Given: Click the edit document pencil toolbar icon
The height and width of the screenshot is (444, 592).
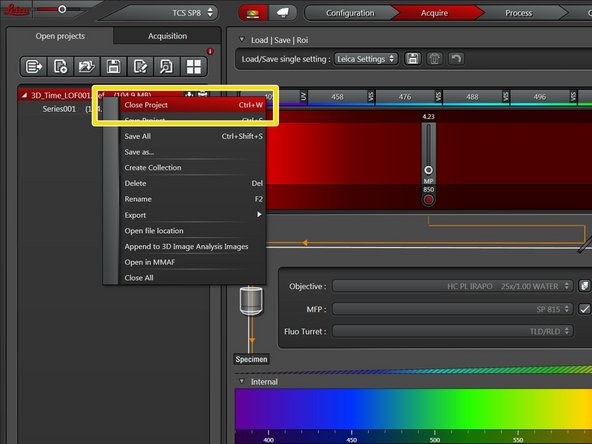Looking at the screenshot, I should tap(140, 67).
